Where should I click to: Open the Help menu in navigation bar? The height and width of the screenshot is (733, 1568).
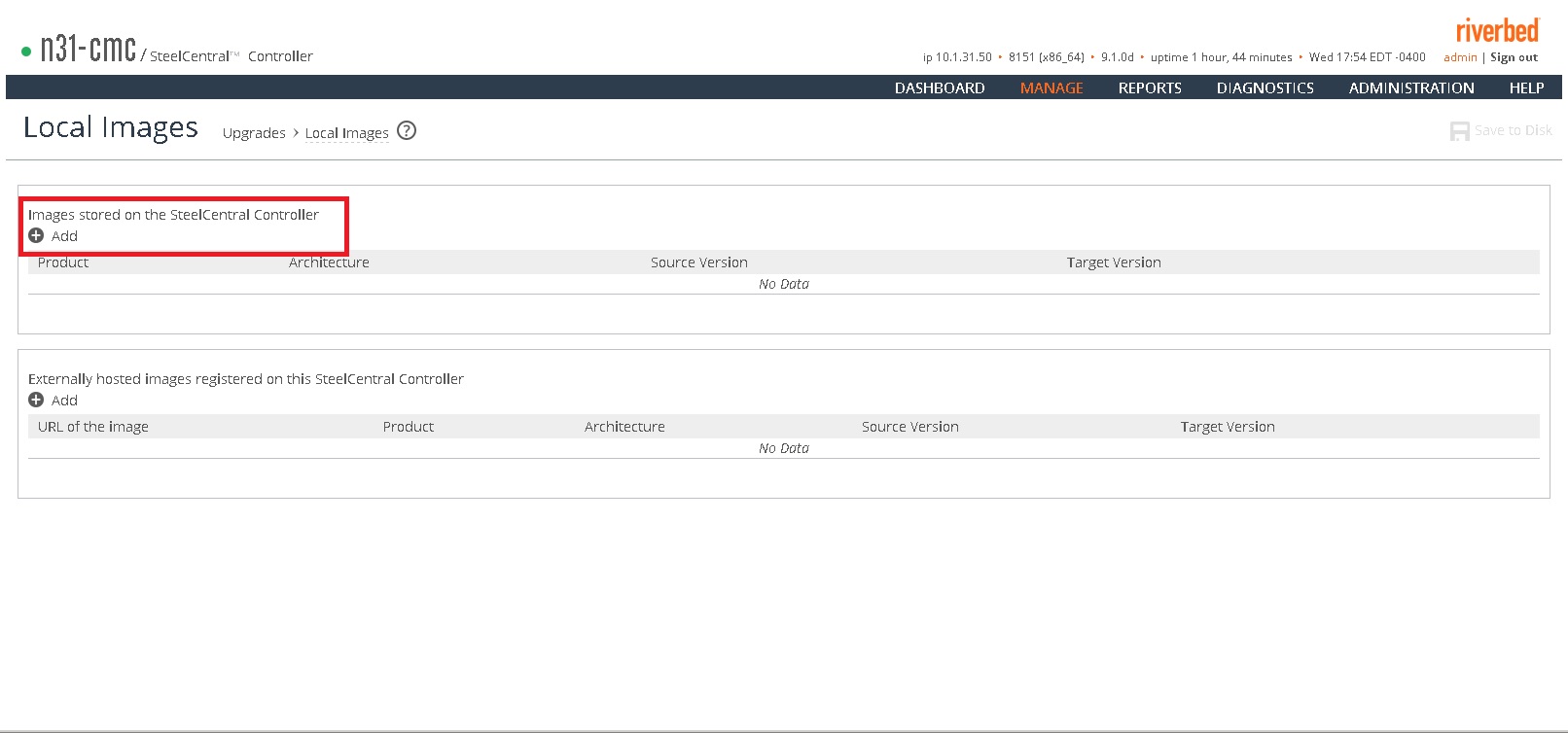pyautogui.click(x=1526, y=87)
